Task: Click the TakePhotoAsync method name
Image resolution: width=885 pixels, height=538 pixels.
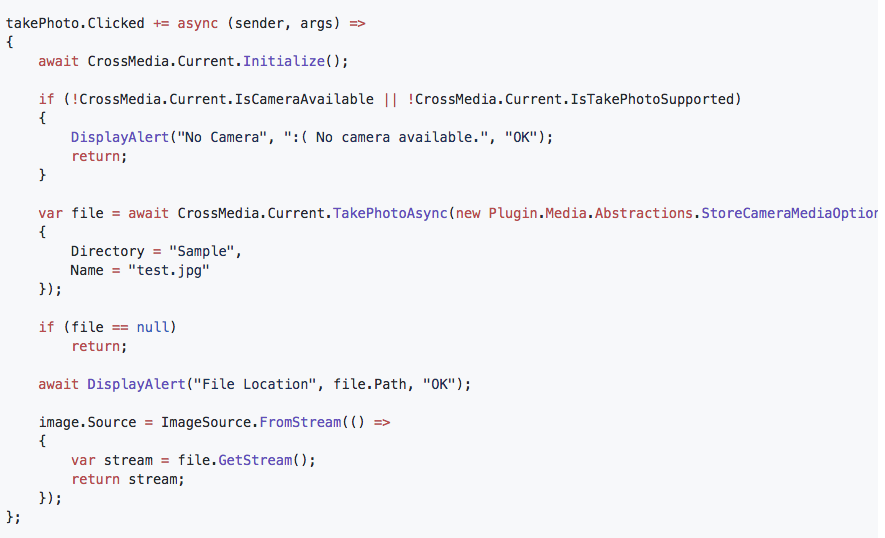Action: coord(390,213)
